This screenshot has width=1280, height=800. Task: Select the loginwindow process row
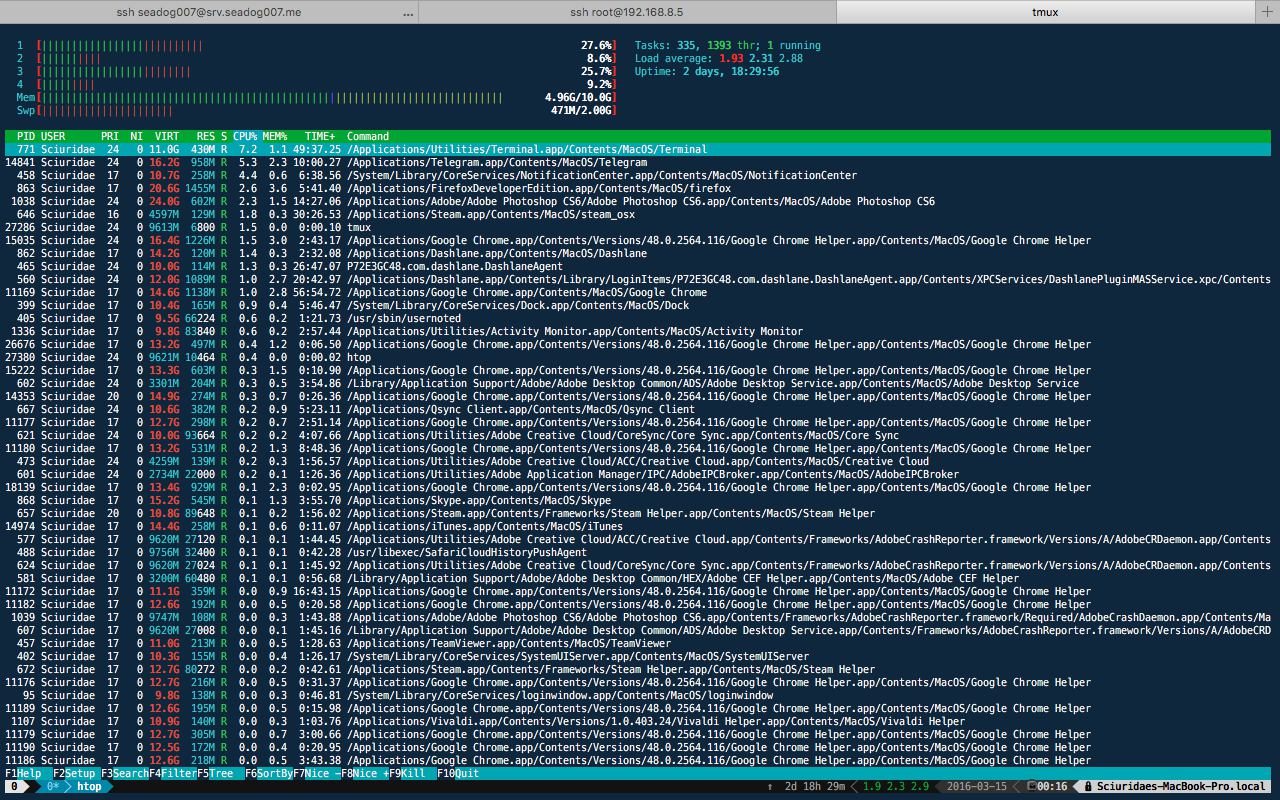(x=638, y=695)
